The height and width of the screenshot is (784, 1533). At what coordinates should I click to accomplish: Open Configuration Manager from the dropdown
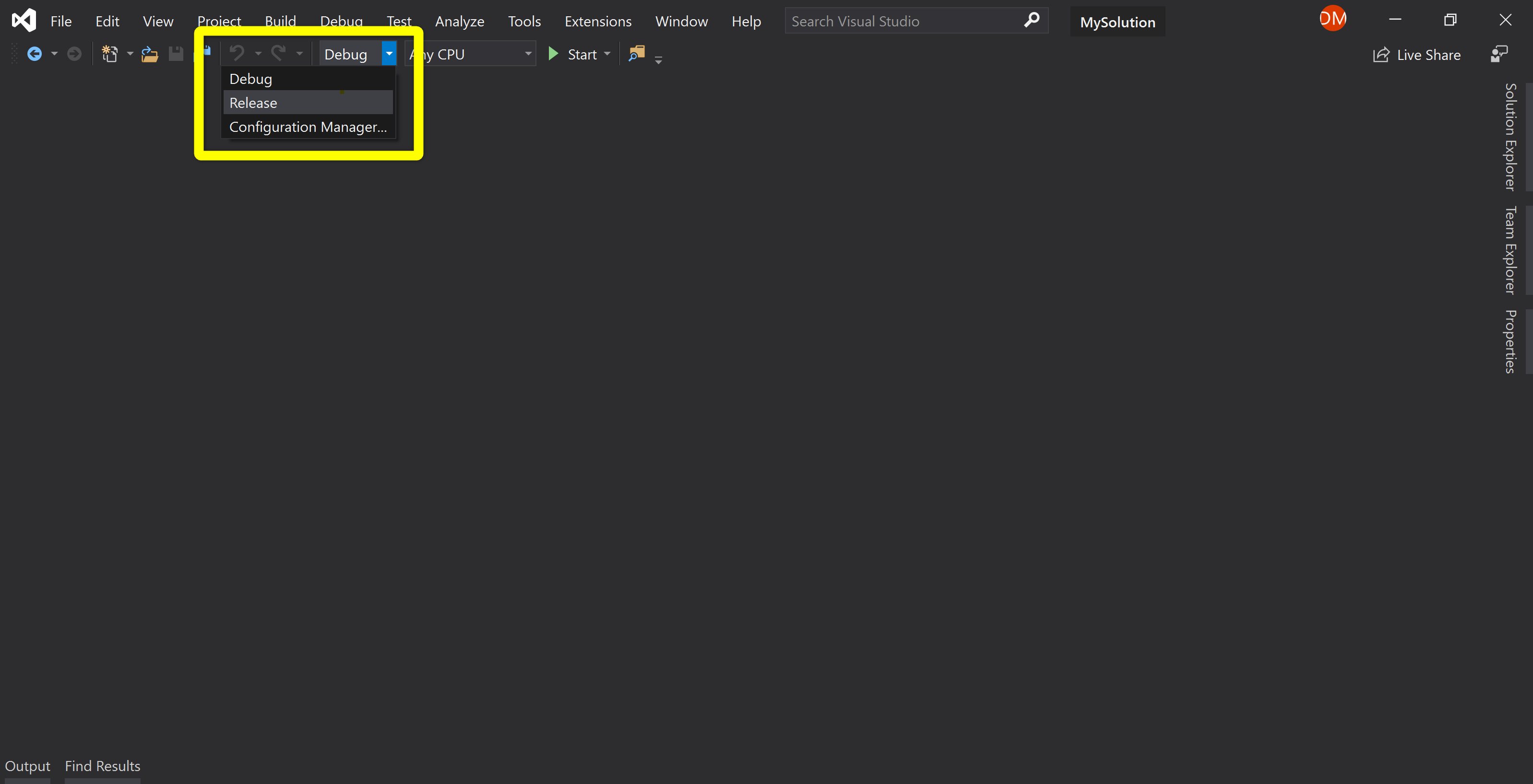tap(308, 127)
